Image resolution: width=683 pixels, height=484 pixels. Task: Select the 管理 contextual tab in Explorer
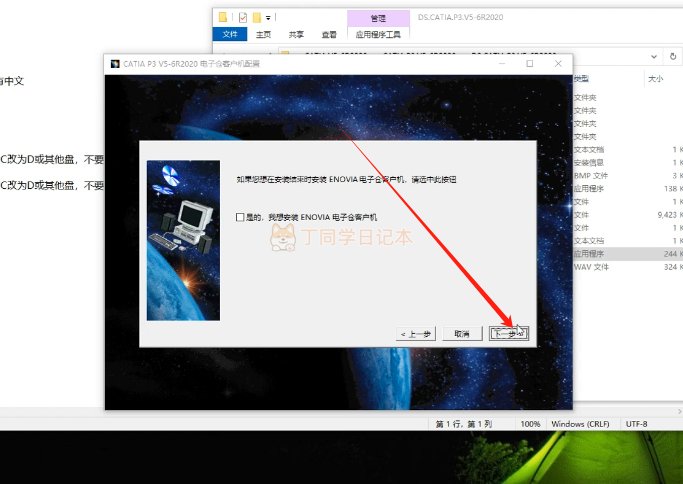tap(378, 18)
